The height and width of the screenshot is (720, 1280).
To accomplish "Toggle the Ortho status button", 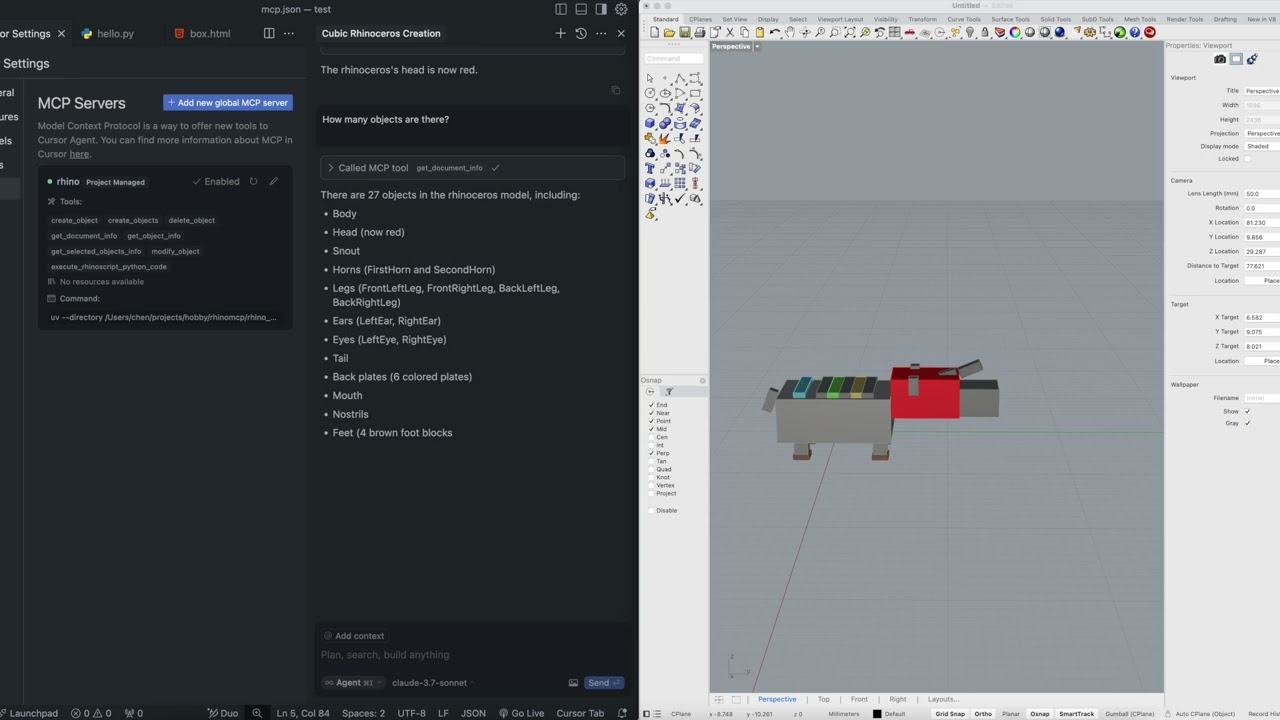I will click(983, 714).
